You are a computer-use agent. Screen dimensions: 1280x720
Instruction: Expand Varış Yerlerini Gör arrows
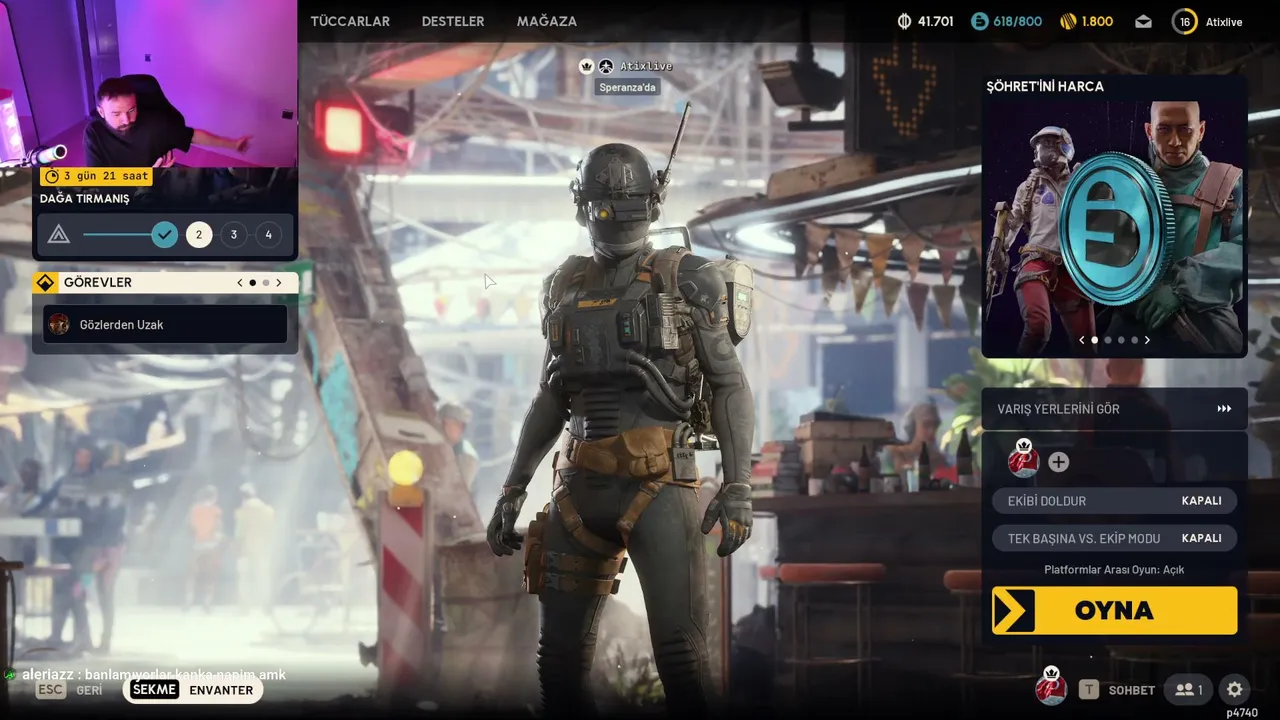1224,409
